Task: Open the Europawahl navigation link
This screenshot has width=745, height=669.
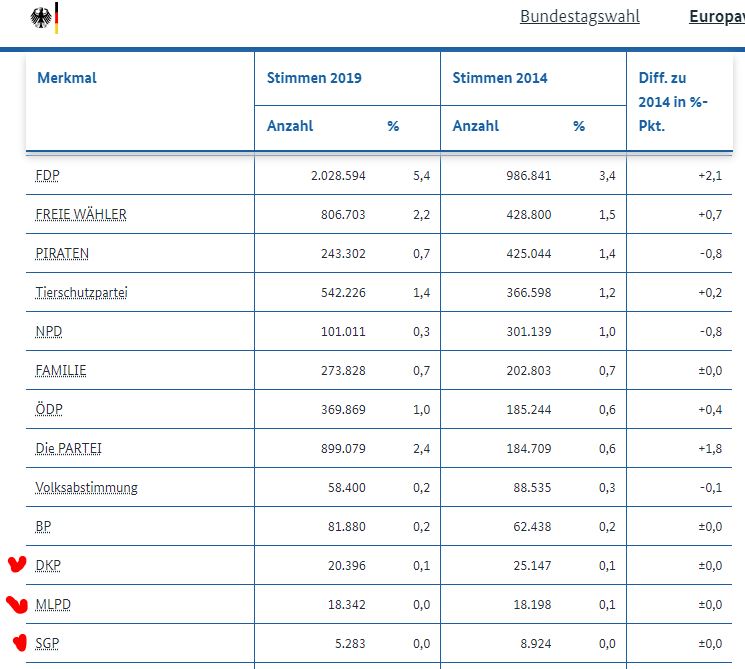Action: (x=717, y=16)
